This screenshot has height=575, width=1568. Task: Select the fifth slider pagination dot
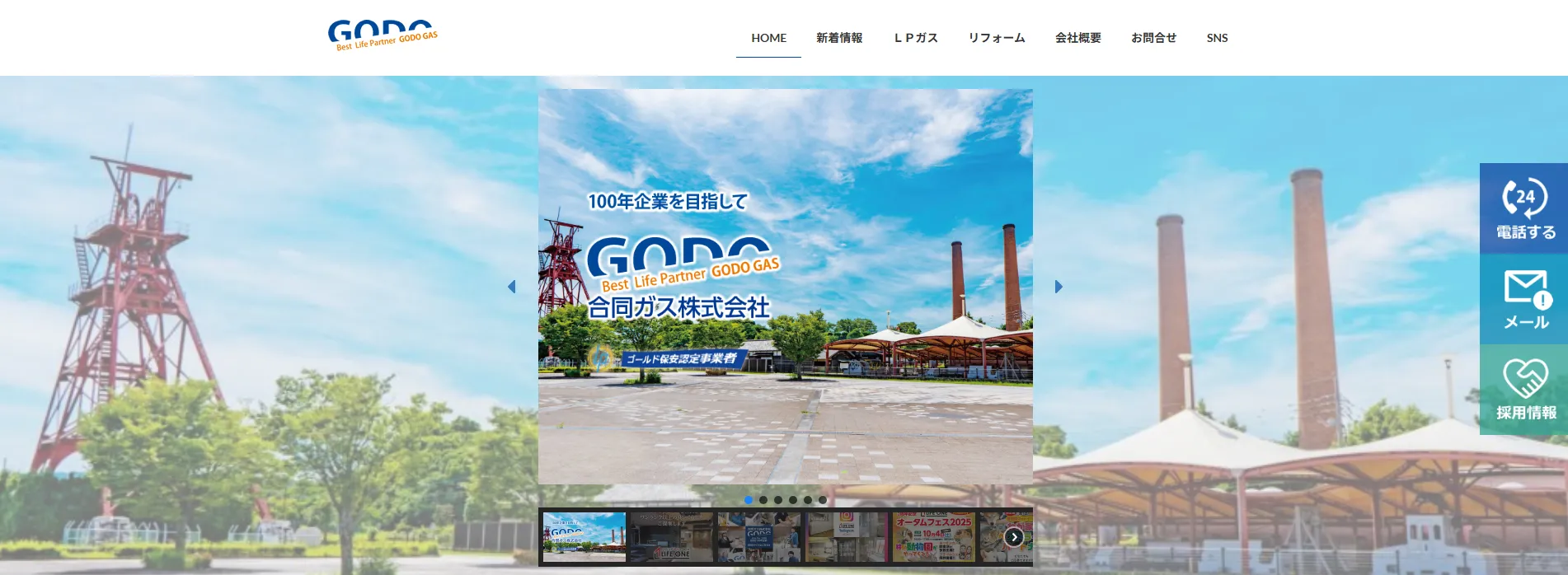click(x=808, y=500)
